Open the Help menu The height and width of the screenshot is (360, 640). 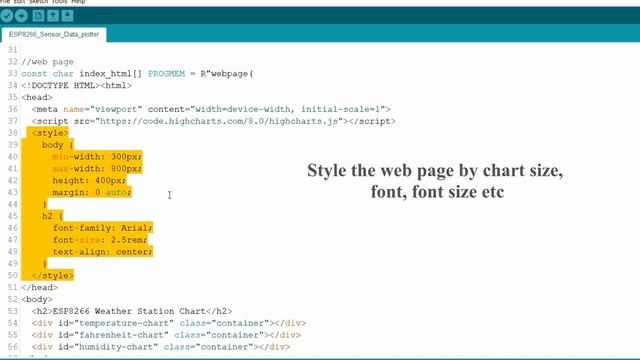pyautogui.click(x=78, y=2)
